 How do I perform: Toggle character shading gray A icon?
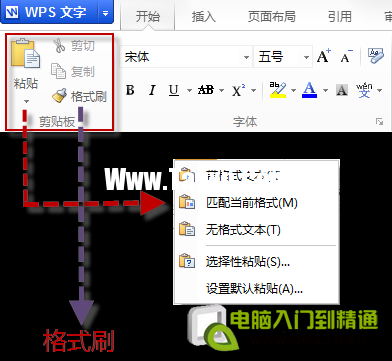pos(342,90)
